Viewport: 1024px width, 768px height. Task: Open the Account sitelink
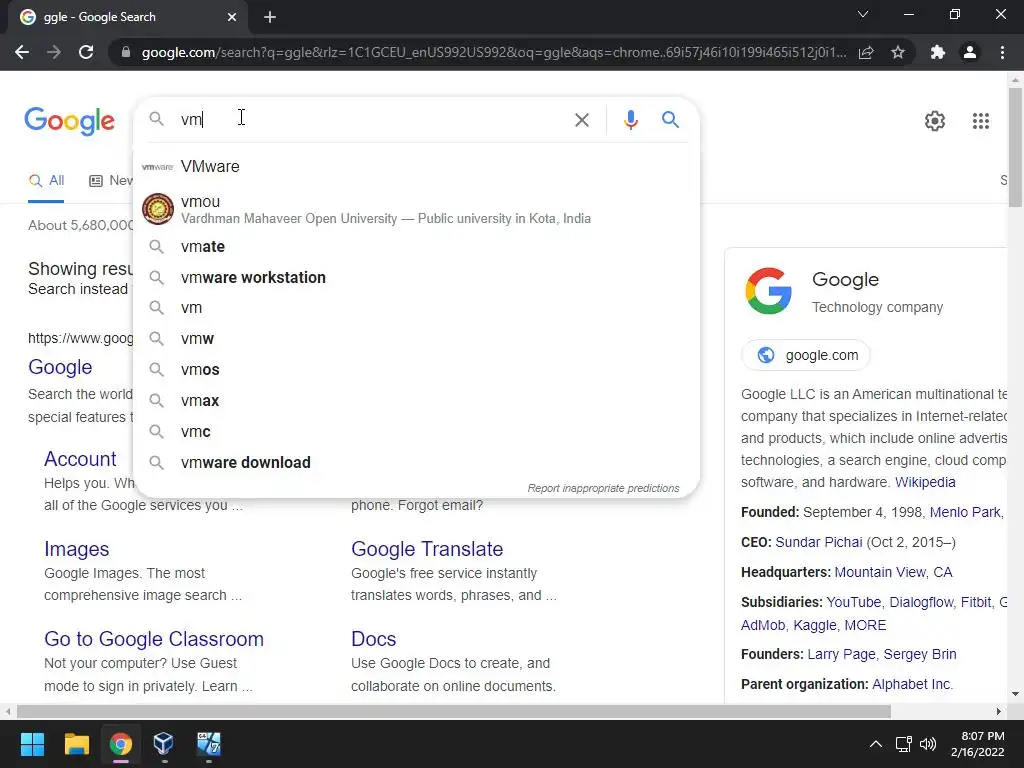tap(80, 459)
